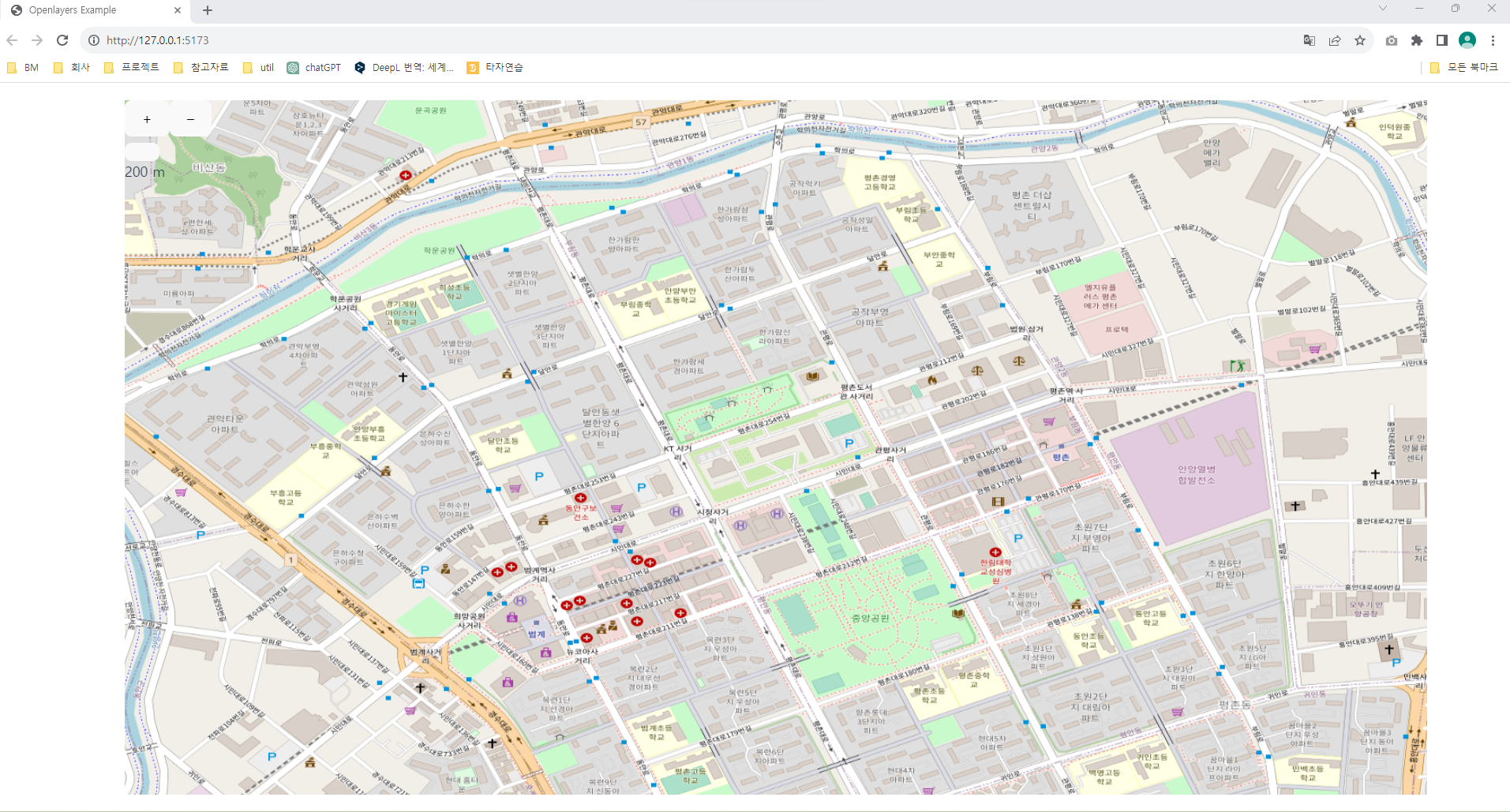Click the 운곡공원 label
The width and height of the screenshot is (1510, 812).
click(x=431, y=110)
